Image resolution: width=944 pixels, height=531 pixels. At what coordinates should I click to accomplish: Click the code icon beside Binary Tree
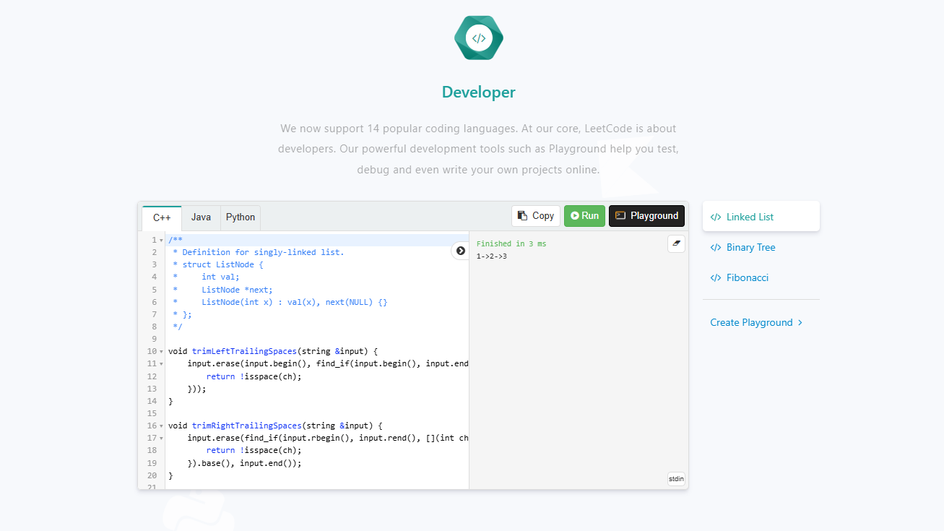[x=716, y=247]
